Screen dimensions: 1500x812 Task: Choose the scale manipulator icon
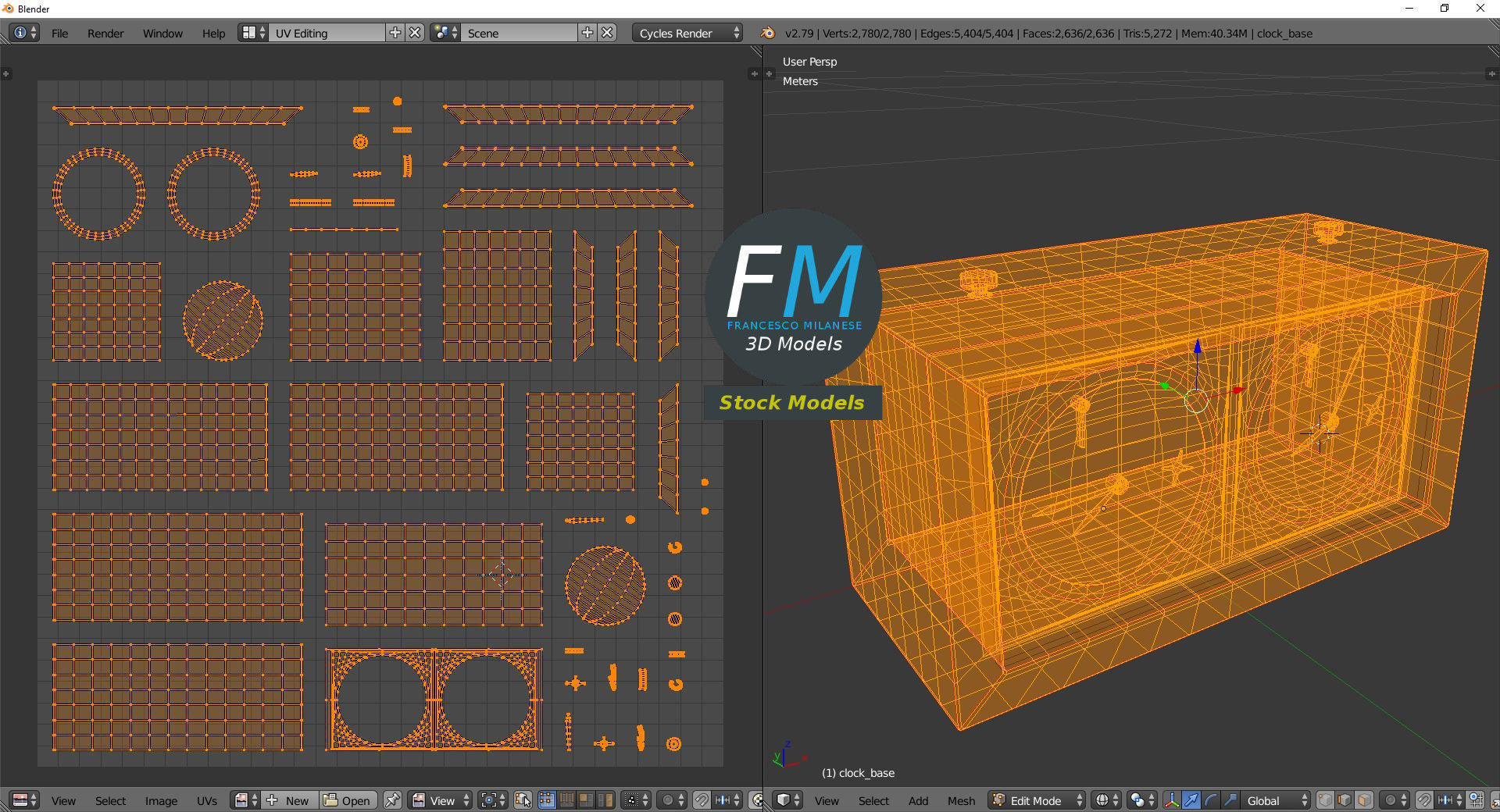pos(1230,800)
